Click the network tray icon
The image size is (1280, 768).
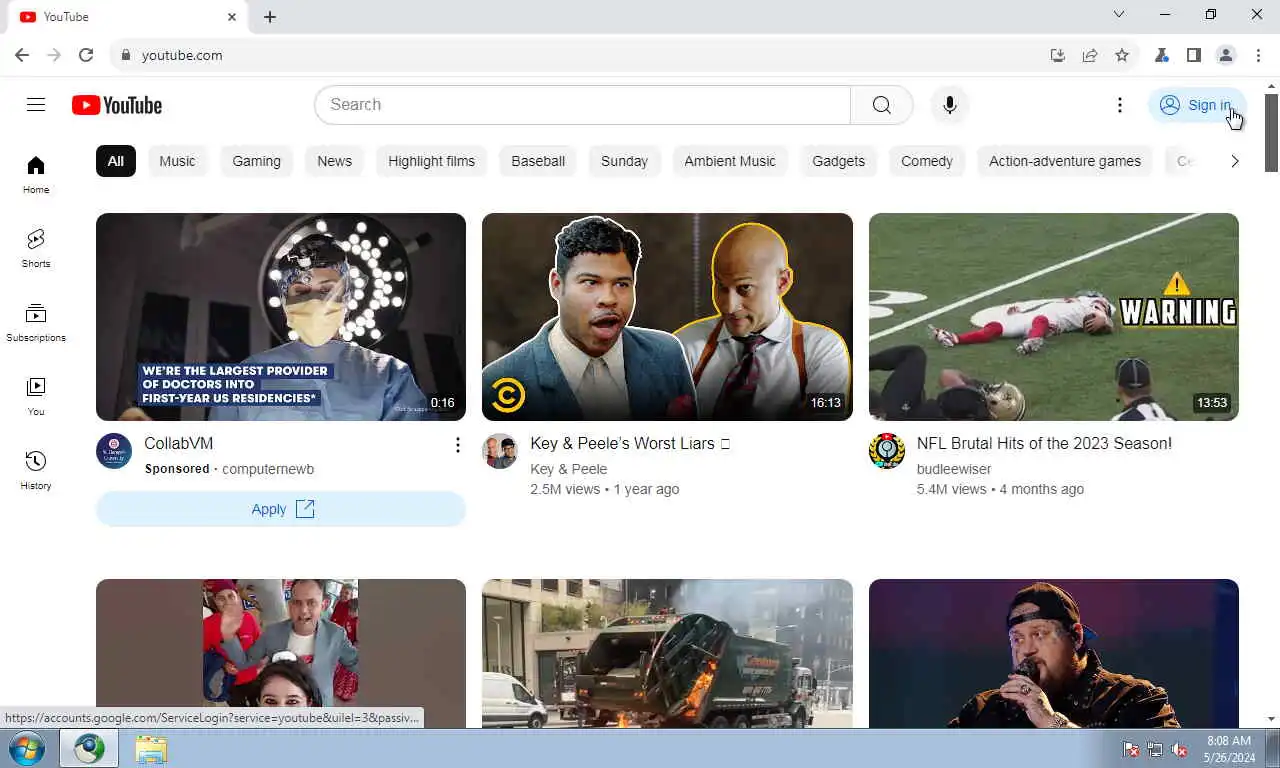1155,749
